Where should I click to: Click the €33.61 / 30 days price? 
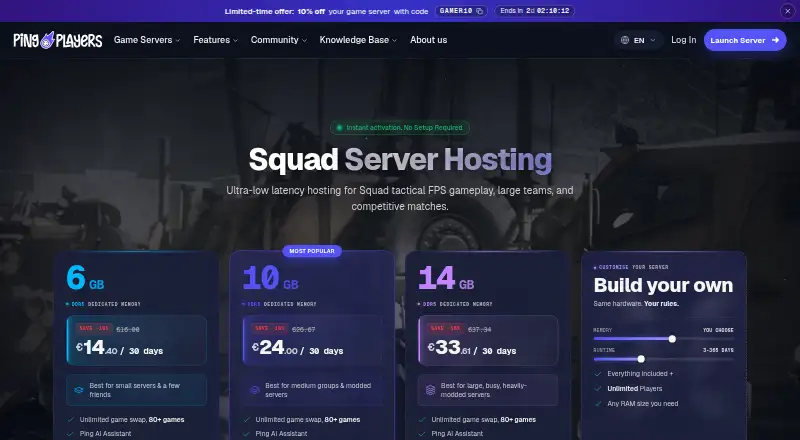coord(472,348)
